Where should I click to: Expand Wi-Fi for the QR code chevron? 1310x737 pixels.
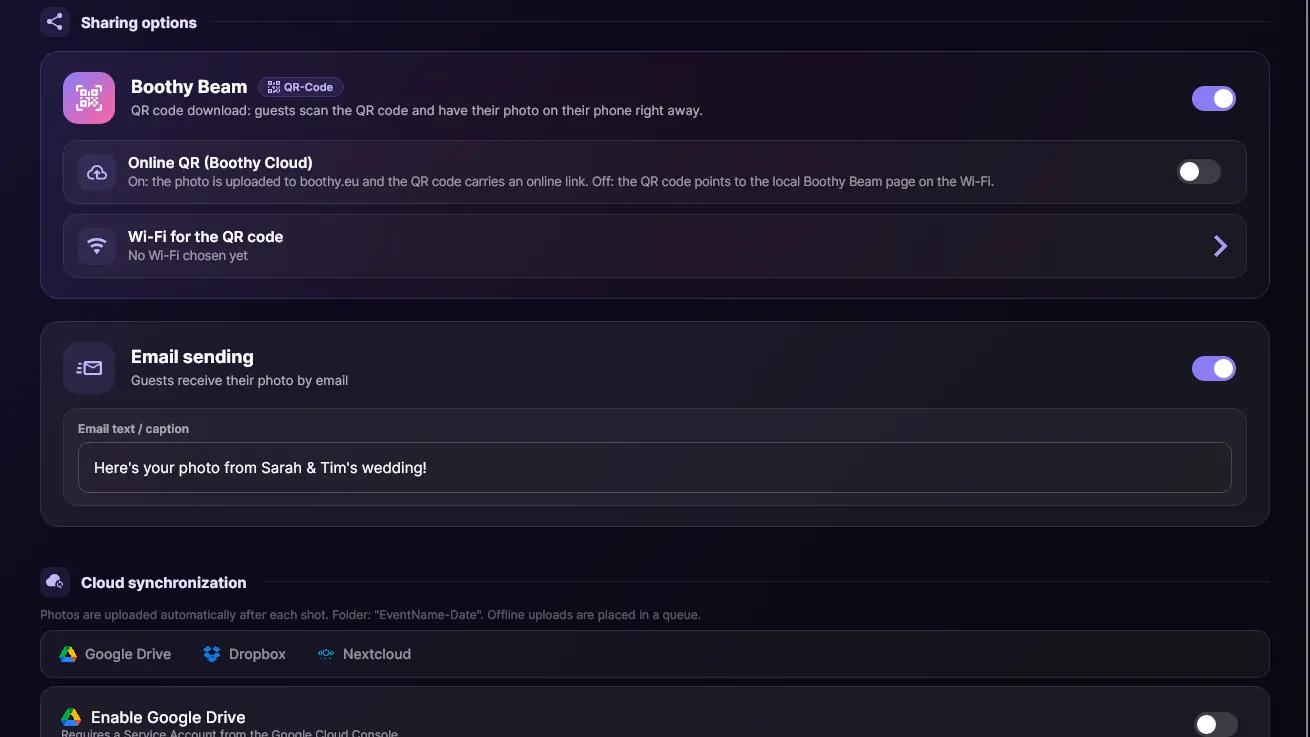pos(1220,246)
